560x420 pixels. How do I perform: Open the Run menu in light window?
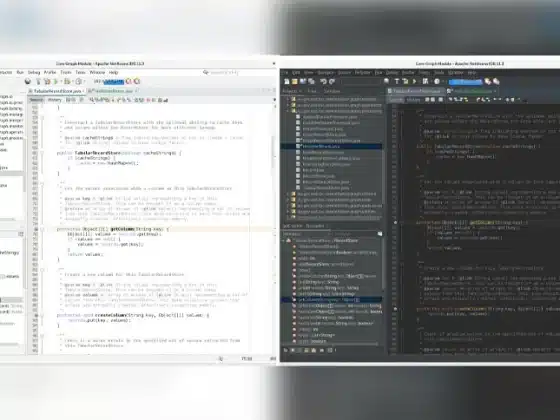point(20,72)
